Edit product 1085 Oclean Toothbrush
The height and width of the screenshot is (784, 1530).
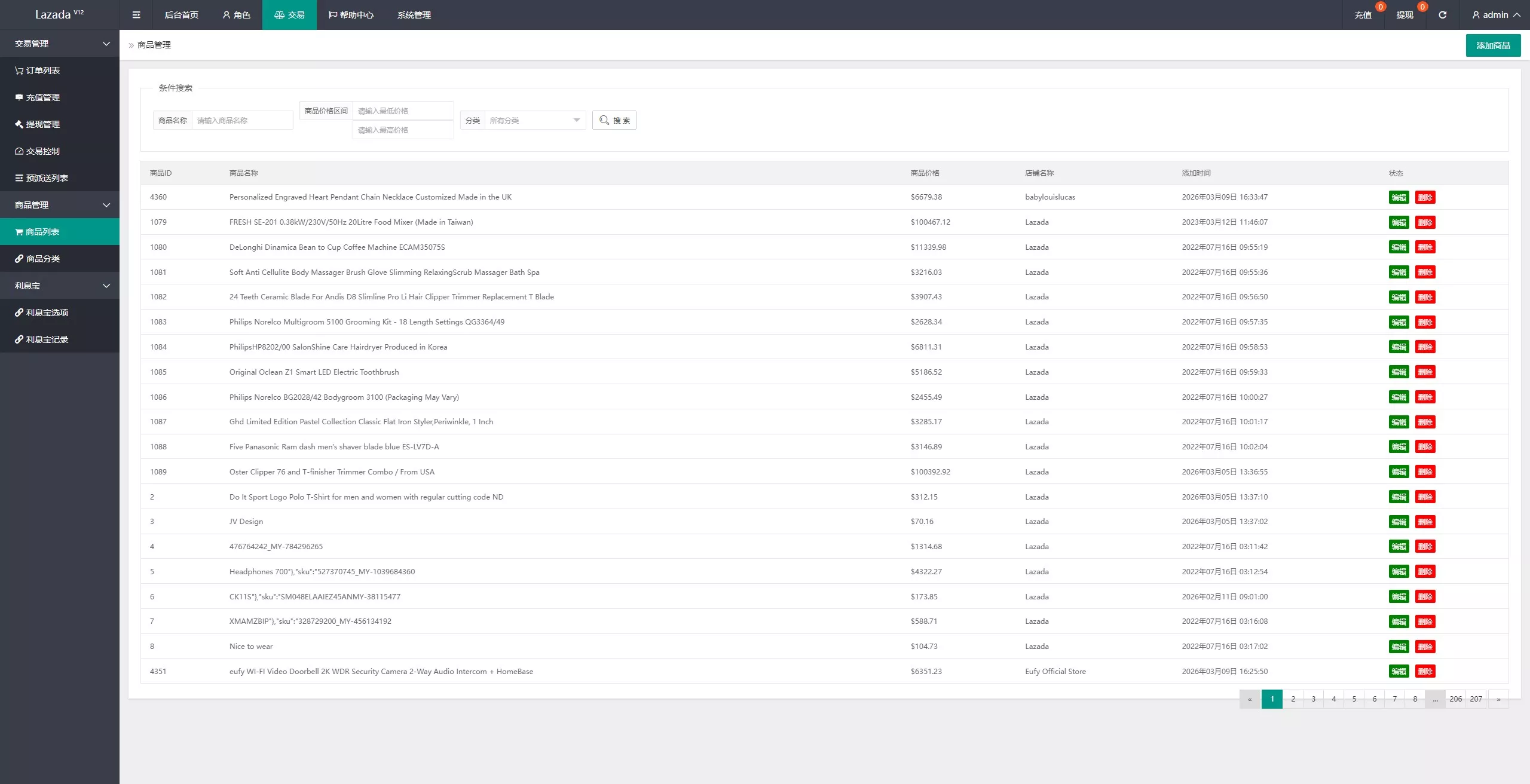tap(1399, 372)
